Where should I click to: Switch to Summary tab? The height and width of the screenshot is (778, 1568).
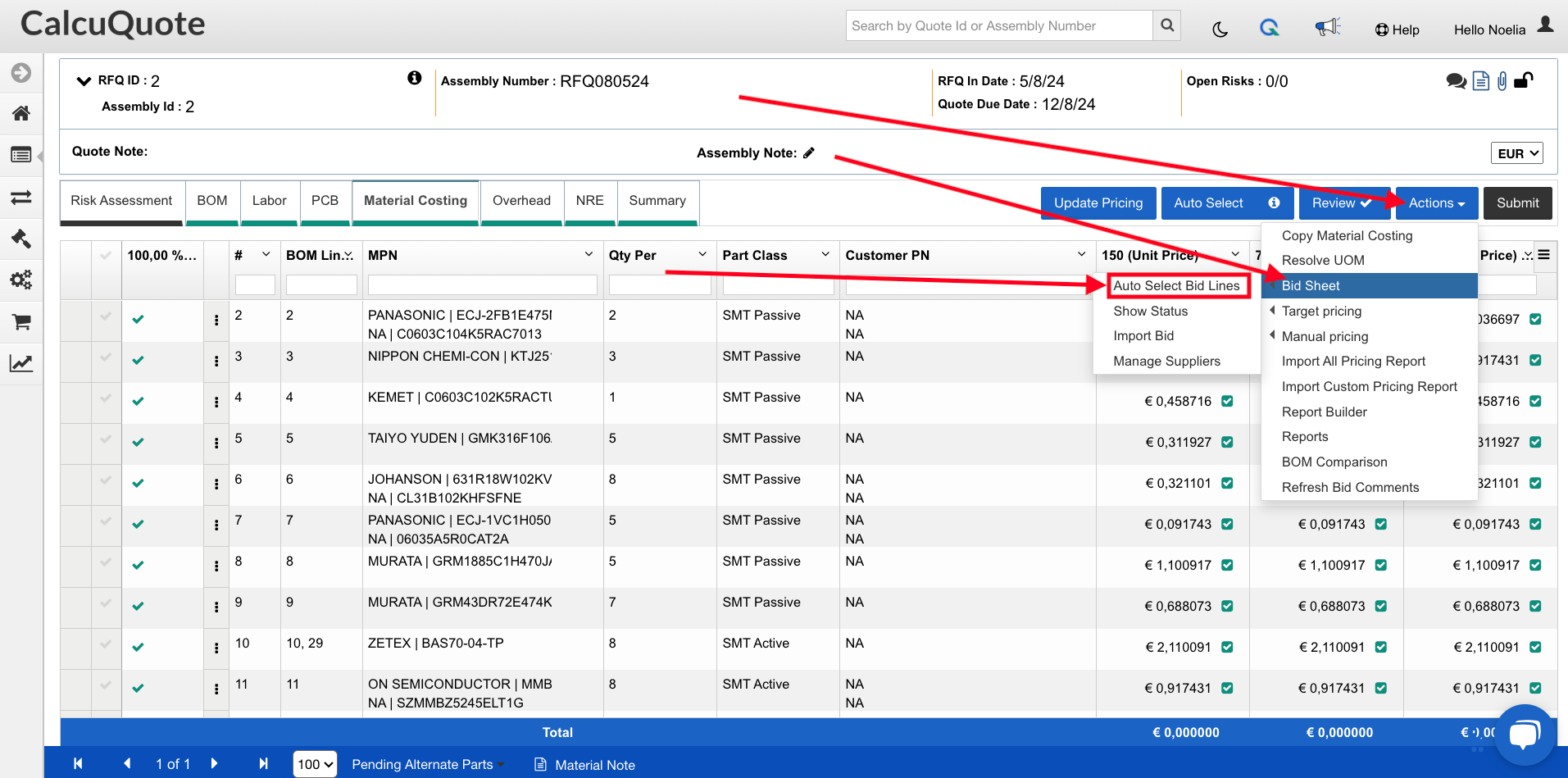[x=657, y=201]
